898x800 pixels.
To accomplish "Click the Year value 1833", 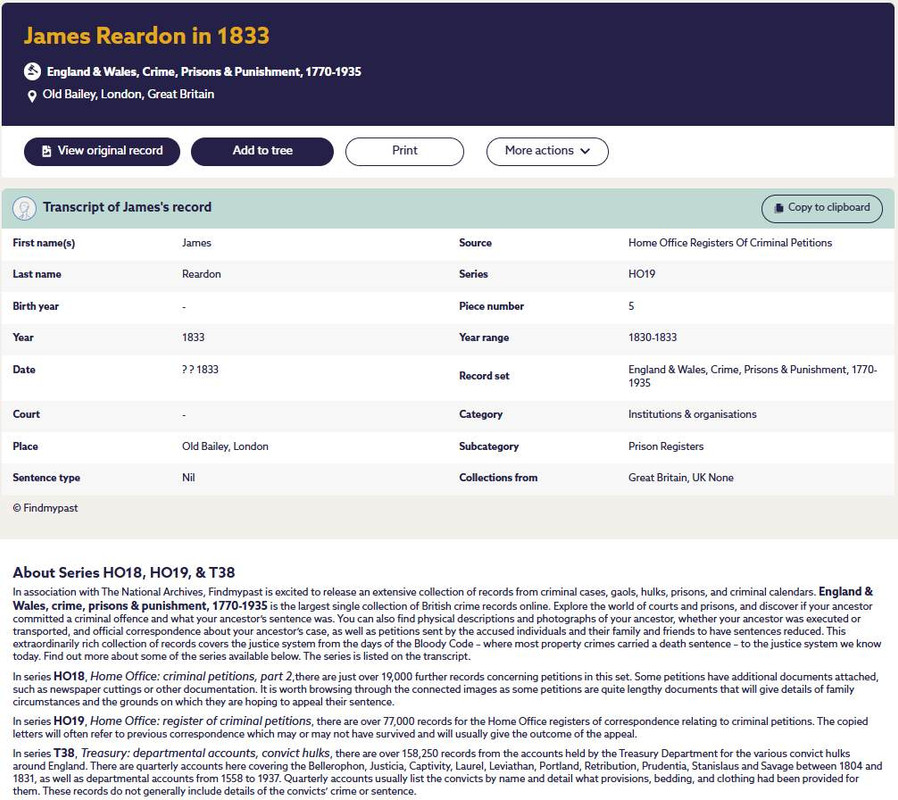I will coord(193,337).
